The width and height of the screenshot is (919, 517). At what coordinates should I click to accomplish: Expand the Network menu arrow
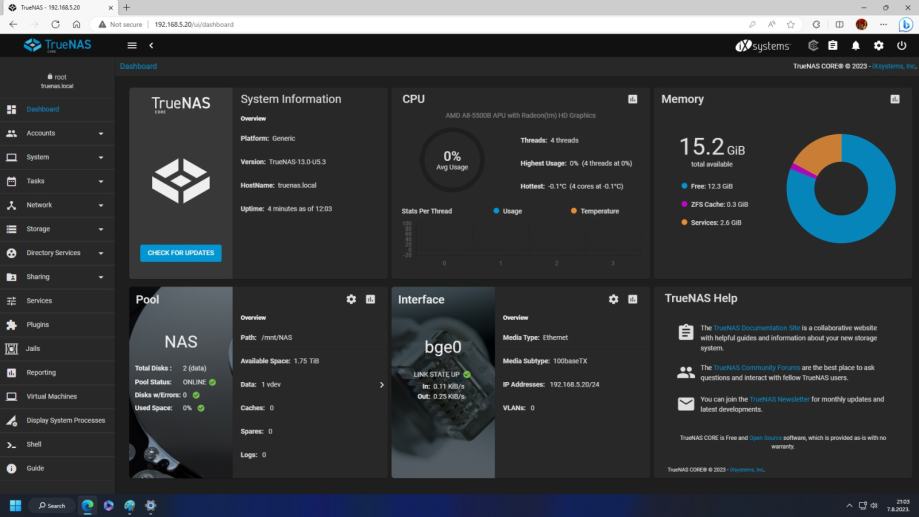101,205
